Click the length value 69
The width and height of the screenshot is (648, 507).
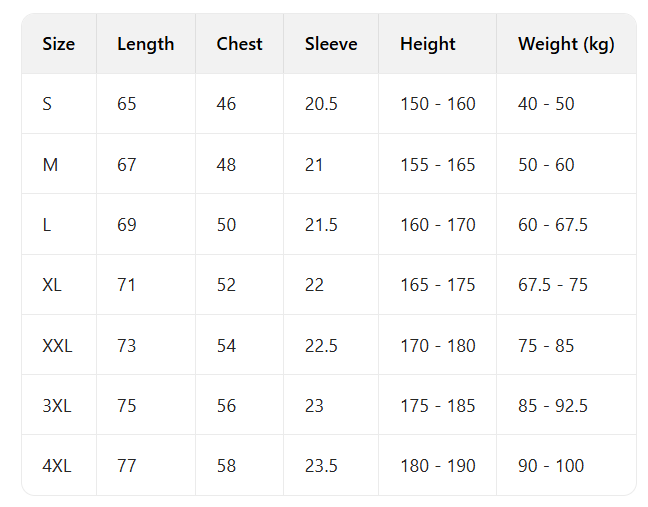[127, 225]
